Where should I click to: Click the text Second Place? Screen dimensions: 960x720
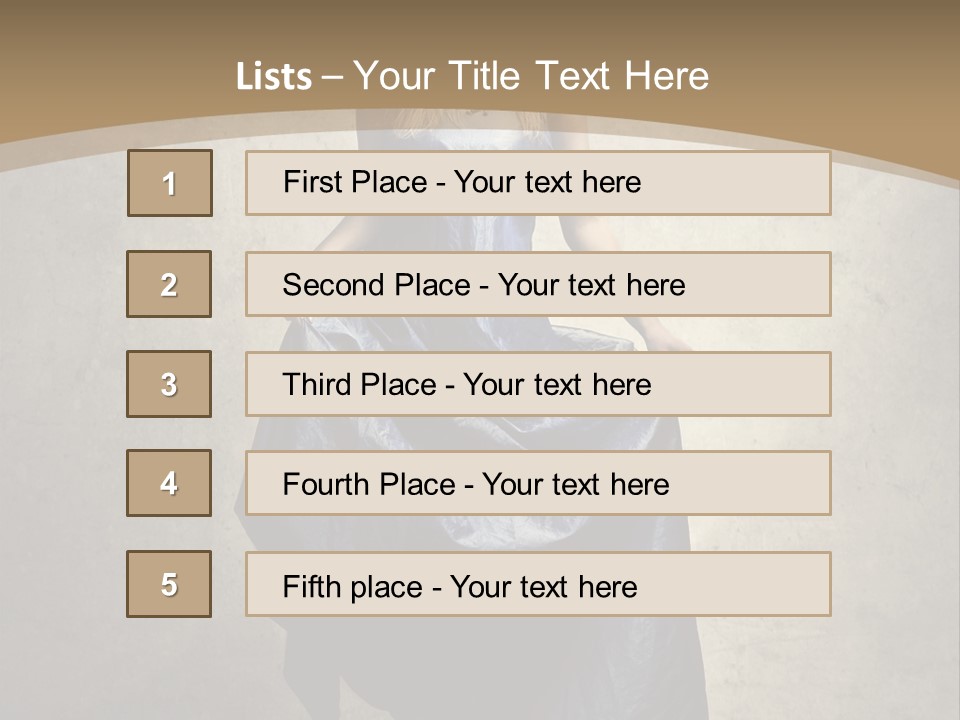click(x=377, y=285)
